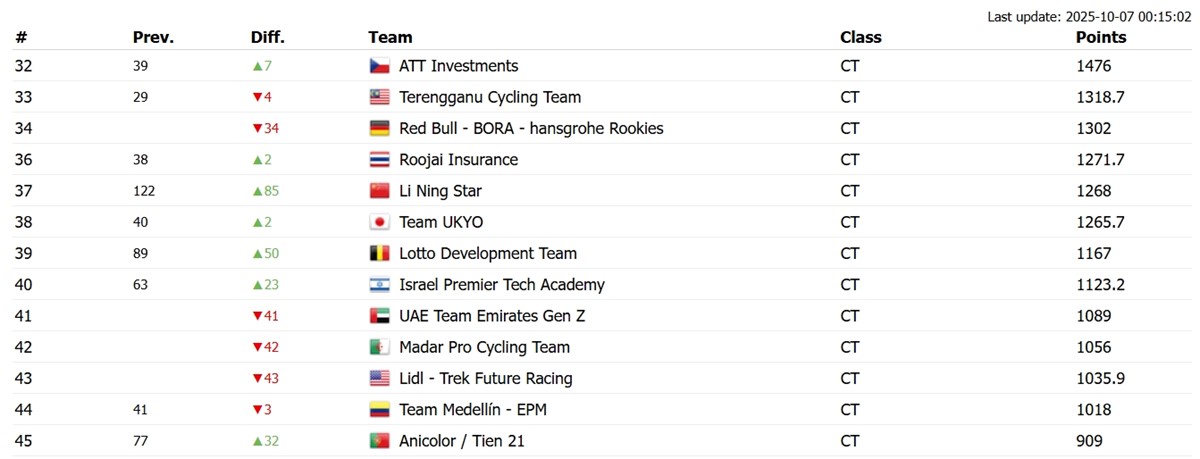Screen dimensions: 1200x459
Task: Click the Diff. column header
Action: 267,37
